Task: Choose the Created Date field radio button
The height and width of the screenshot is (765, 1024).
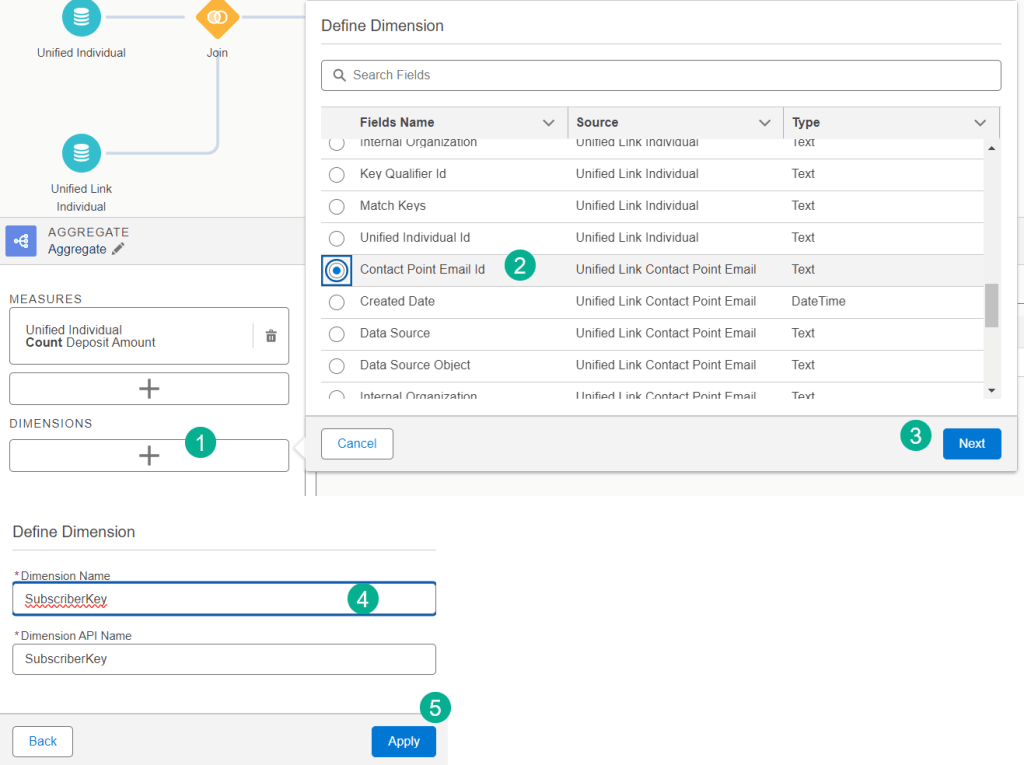Action: coord(337,302)
